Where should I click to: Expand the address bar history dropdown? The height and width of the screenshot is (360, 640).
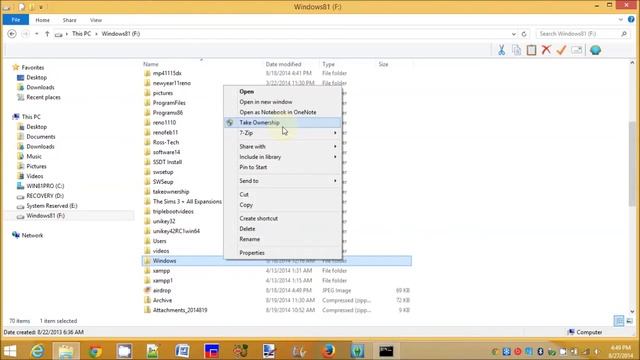pos(513,34)
